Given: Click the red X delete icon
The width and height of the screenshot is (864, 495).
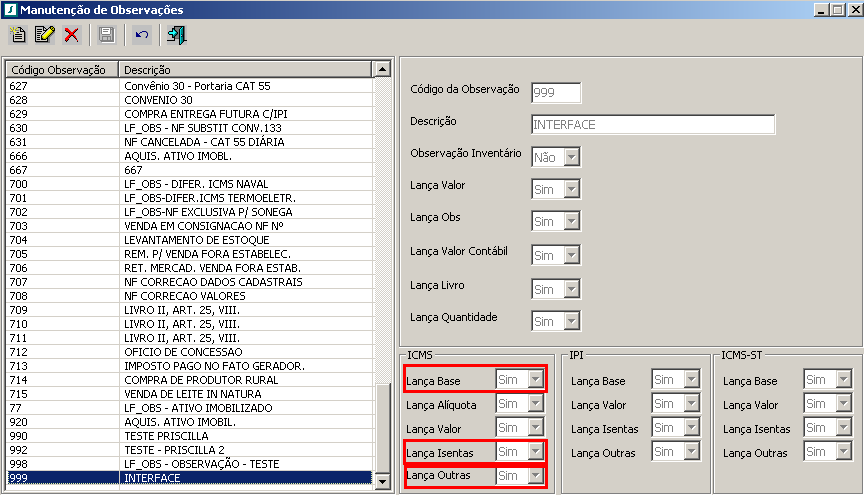Looking at the screenshot, I should point(71,35).
